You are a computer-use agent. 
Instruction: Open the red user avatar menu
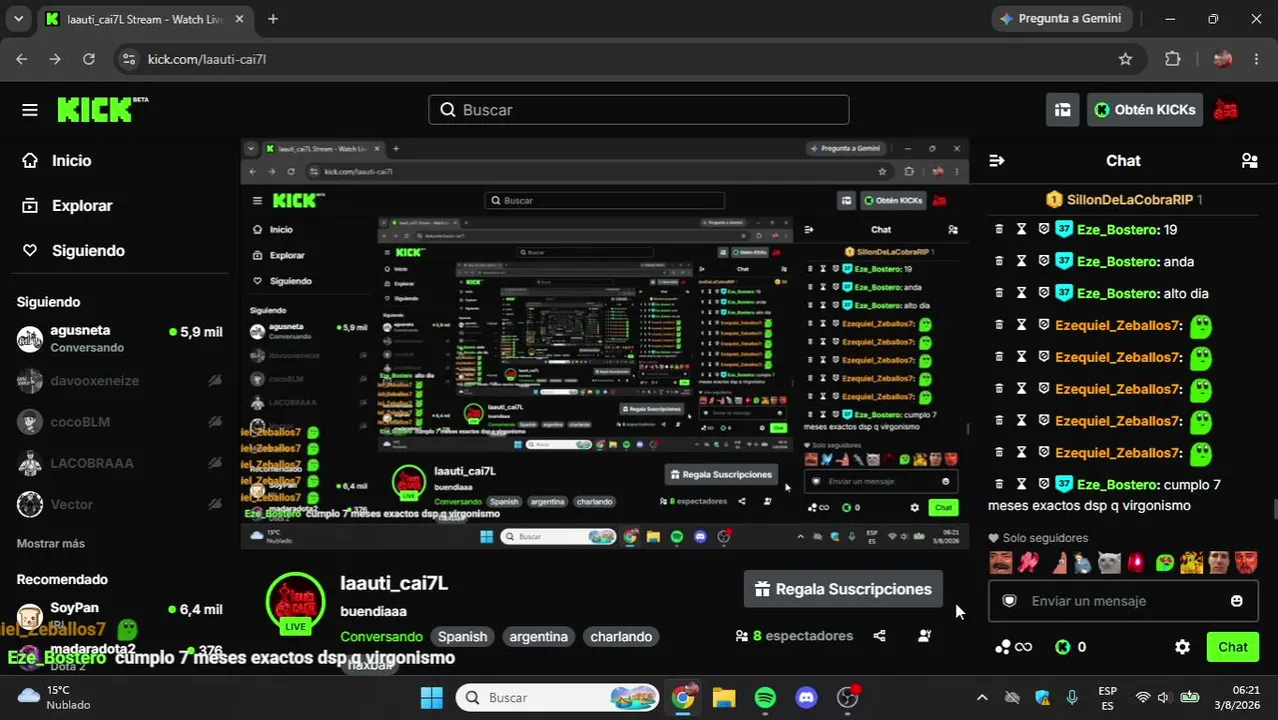[1226, 110]
